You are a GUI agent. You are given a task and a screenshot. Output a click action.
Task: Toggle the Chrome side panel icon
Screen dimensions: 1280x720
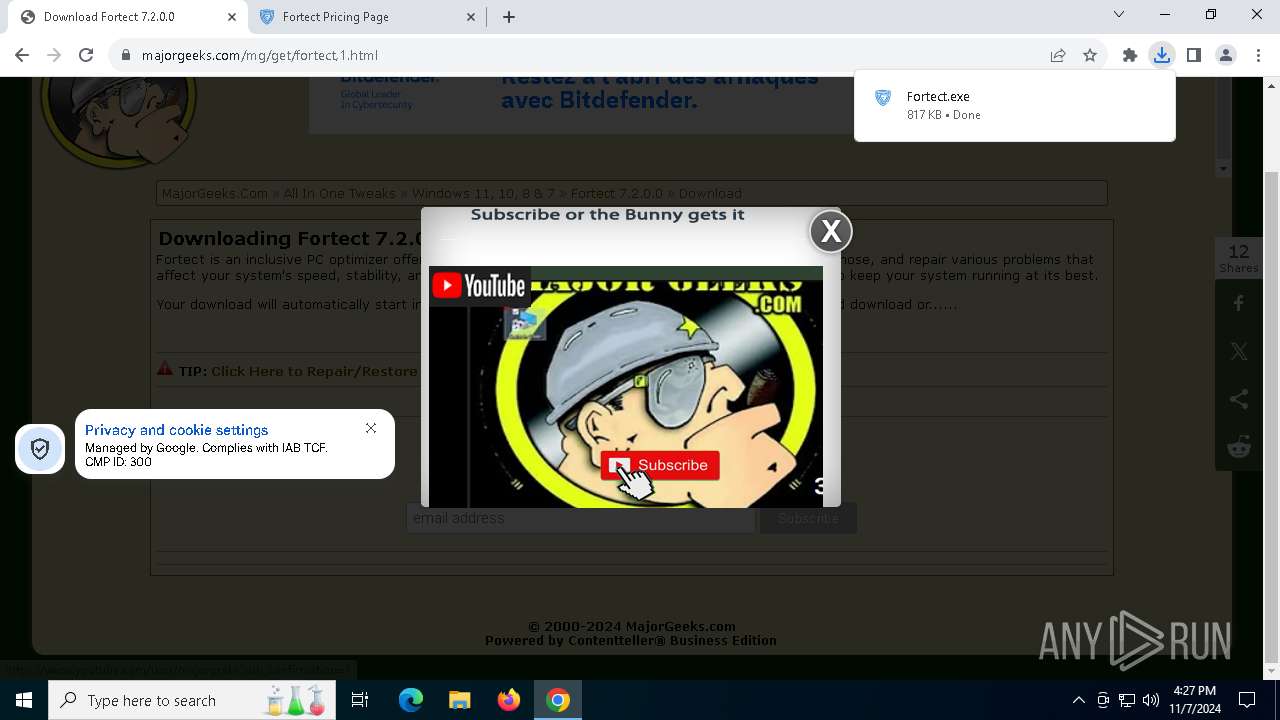tap(1194, 55)
